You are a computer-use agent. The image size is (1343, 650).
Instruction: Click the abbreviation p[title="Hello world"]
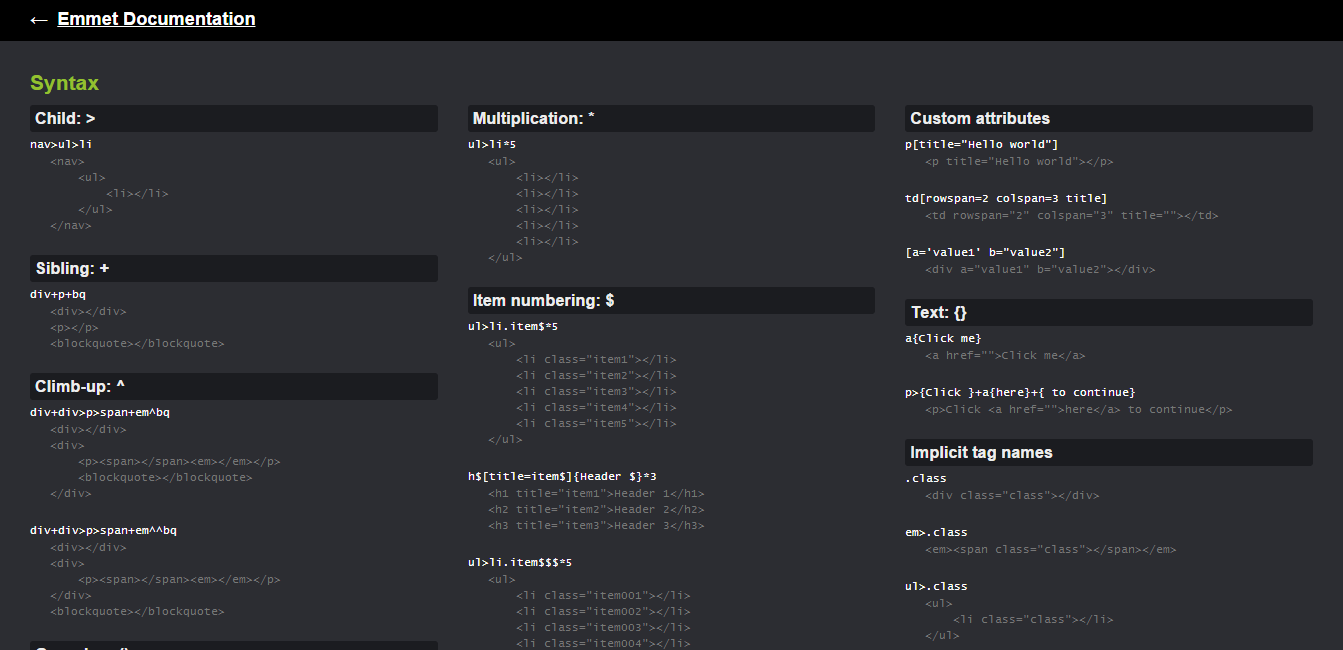pos(982,144)
